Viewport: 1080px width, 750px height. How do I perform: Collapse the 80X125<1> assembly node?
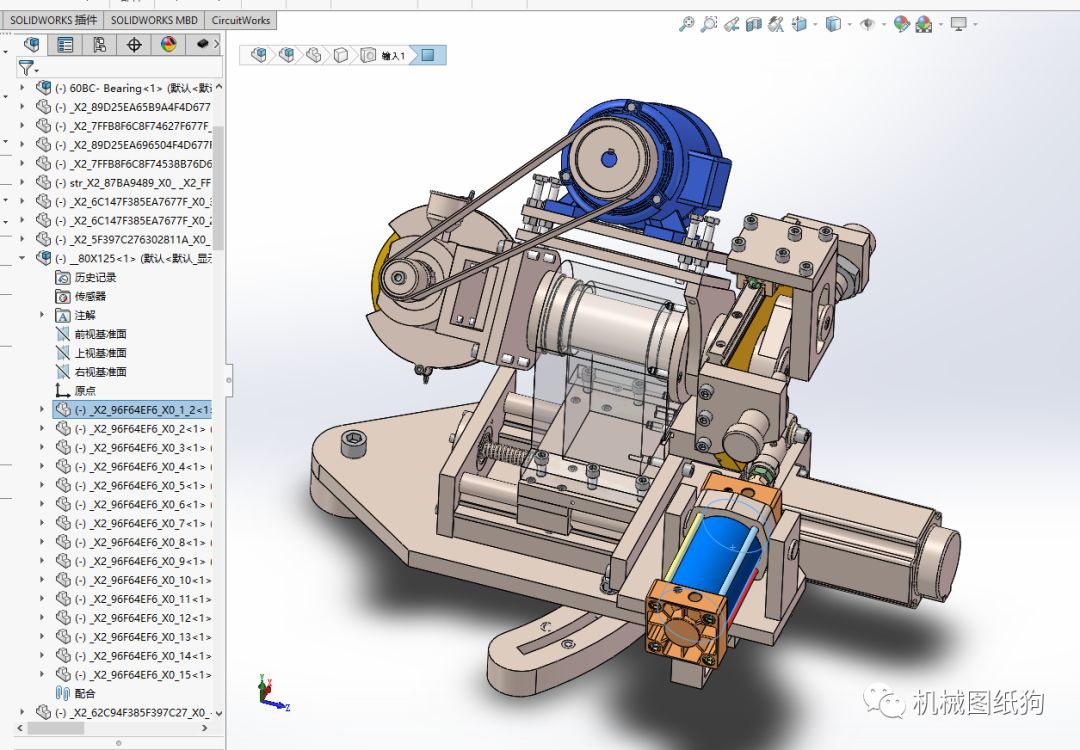[x=23, y=258]
